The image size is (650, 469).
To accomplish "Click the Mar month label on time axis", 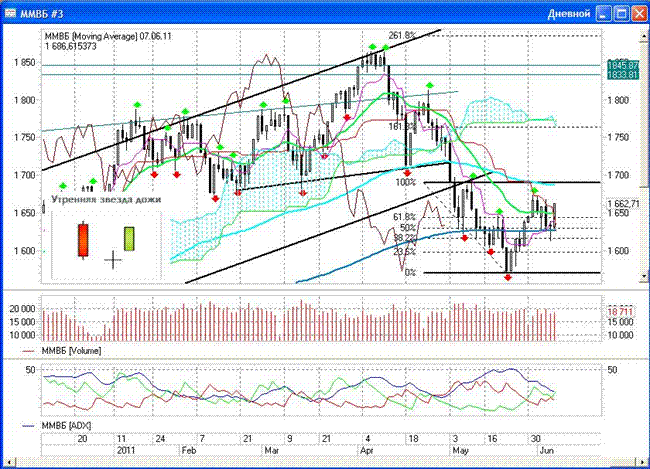I will pos(272,450).
